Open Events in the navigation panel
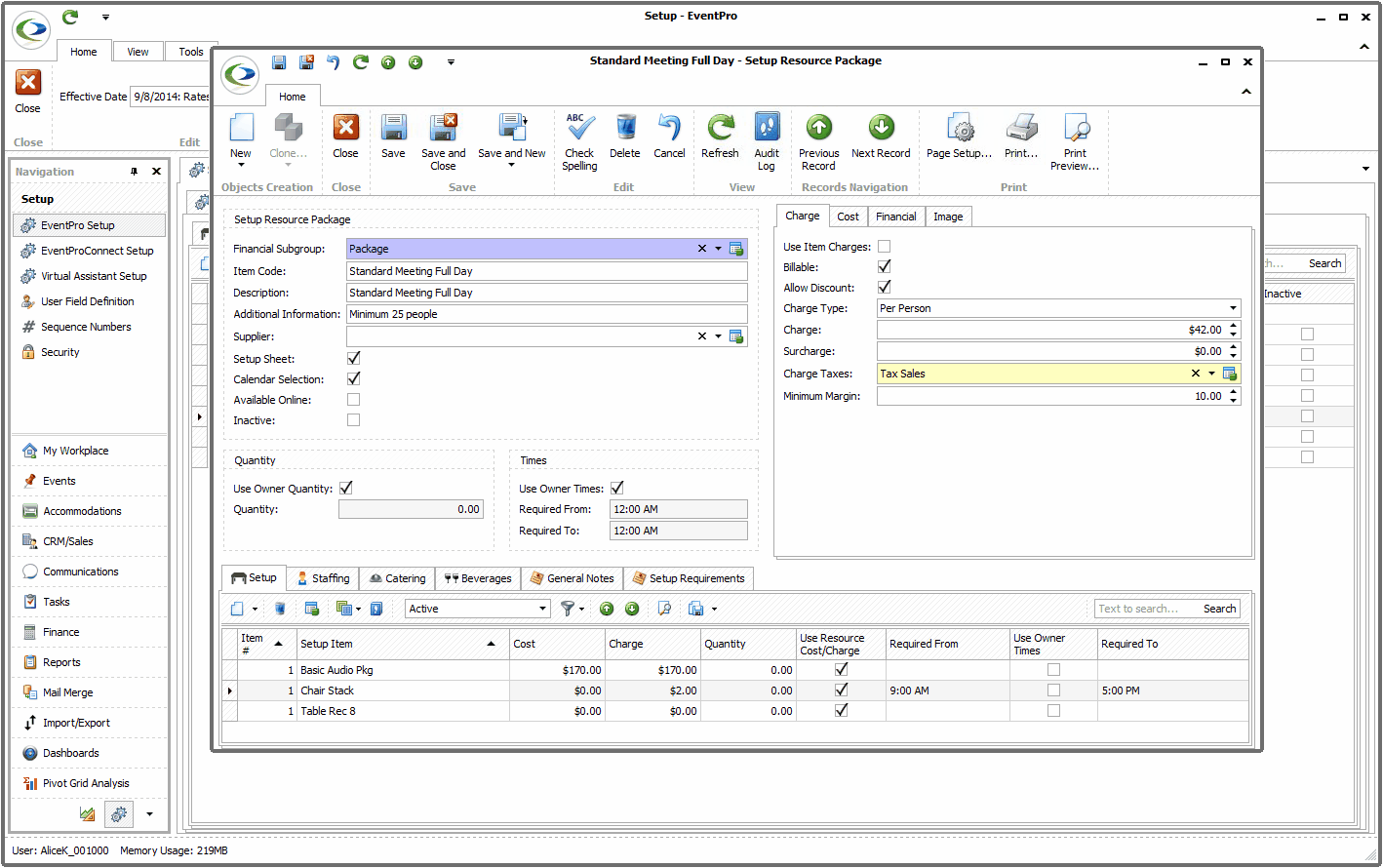Viewport: 1383px width, 868px height. pos(89,481)
